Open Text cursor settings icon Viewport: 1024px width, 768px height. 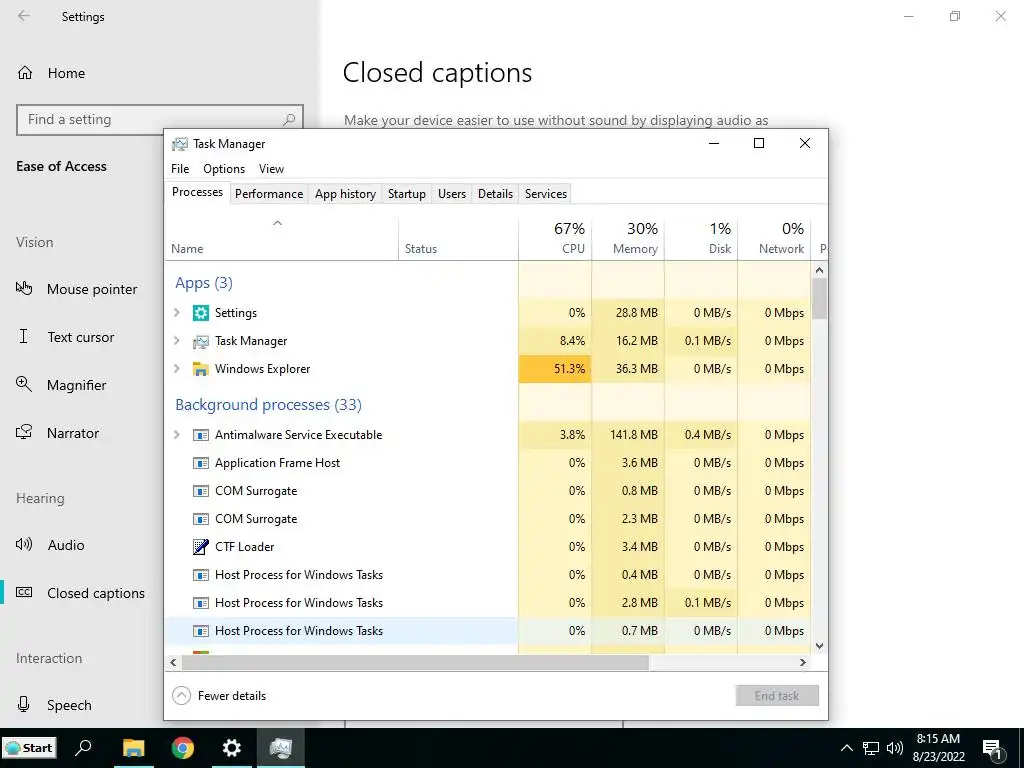coord(24,336)
